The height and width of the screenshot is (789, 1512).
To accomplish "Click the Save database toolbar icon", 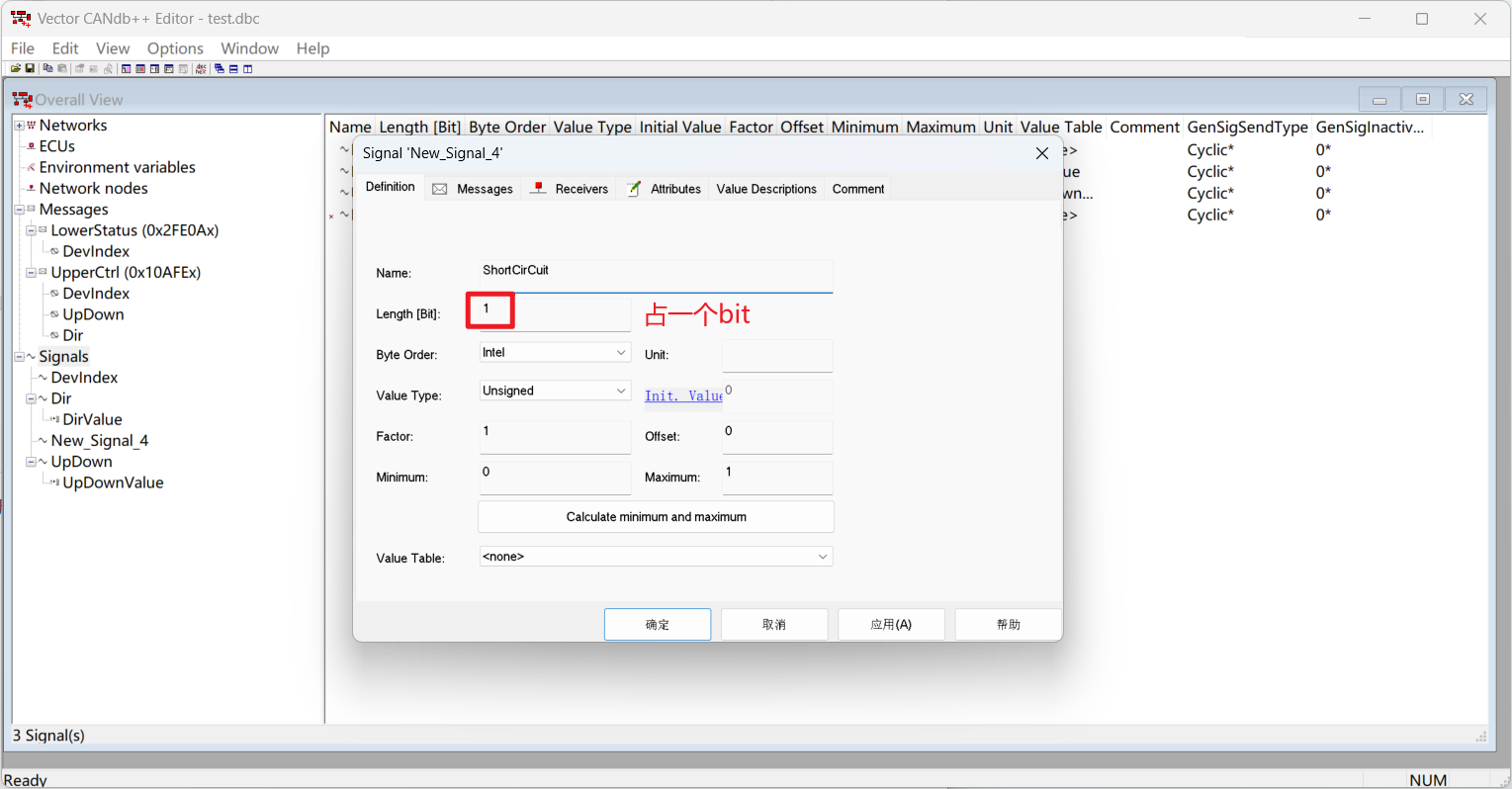I will pos(30,69).
